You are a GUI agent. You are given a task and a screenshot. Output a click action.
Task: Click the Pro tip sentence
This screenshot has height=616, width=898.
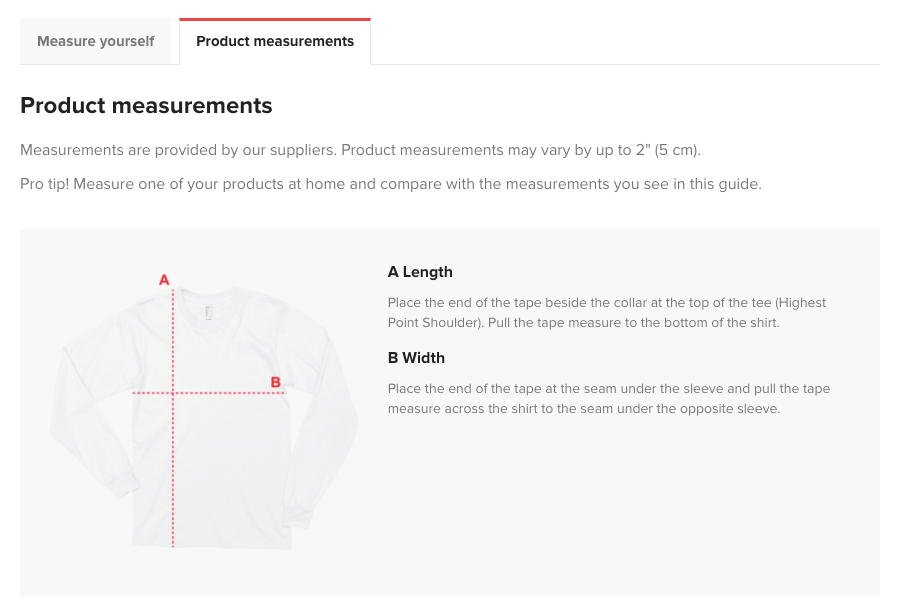pyautogui.click(x=390, y=184)
